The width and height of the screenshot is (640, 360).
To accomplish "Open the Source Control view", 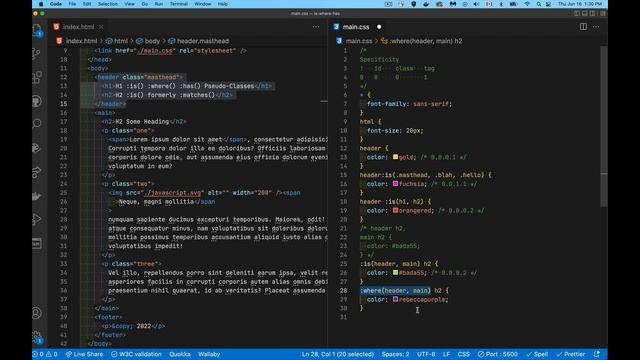I will point(37,53).
